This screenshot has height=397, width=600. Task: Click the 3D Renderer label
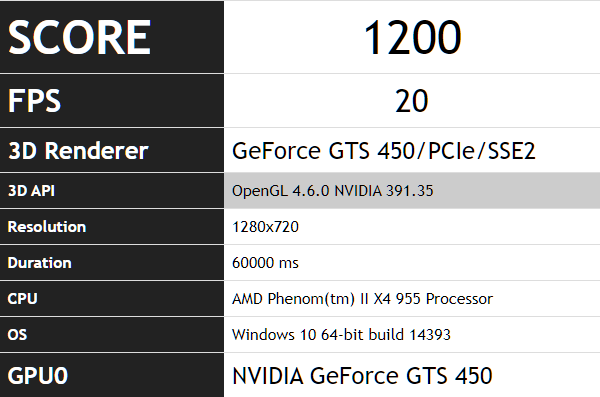point(78,150)
